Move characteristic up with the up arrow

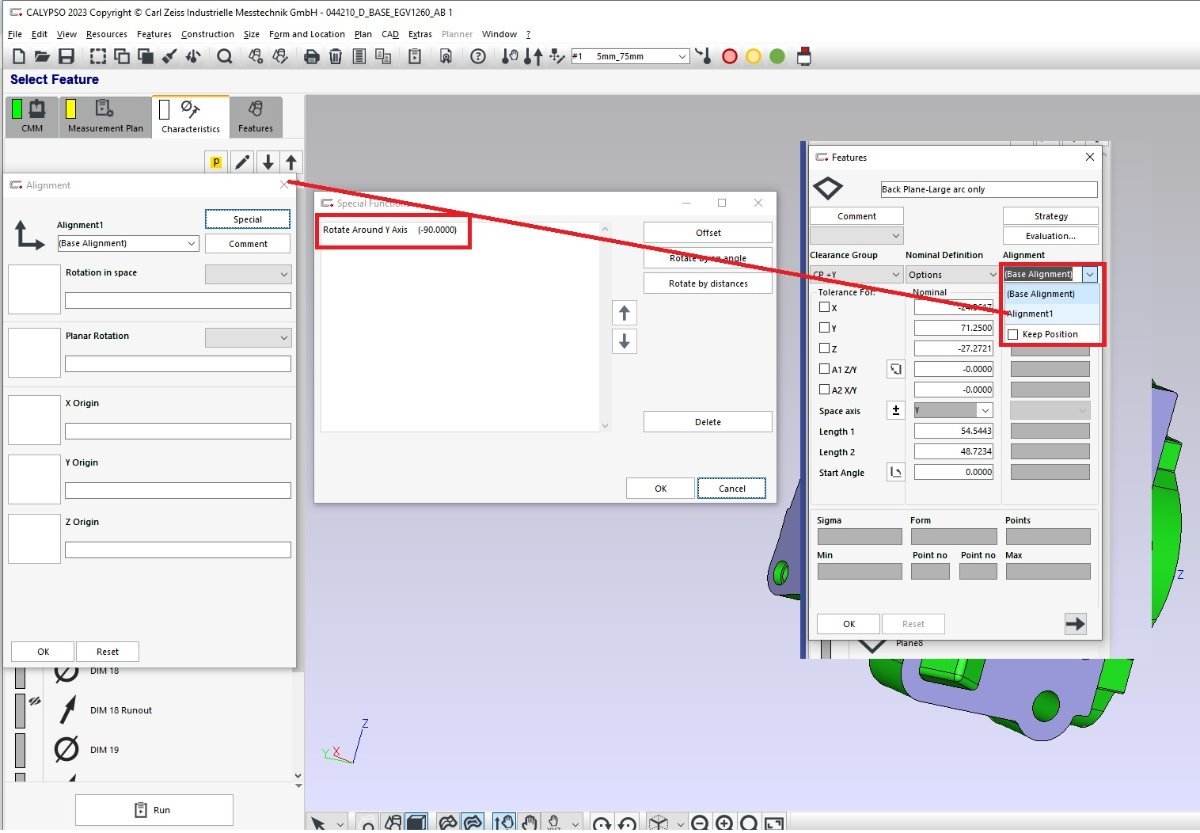[291, 162]
